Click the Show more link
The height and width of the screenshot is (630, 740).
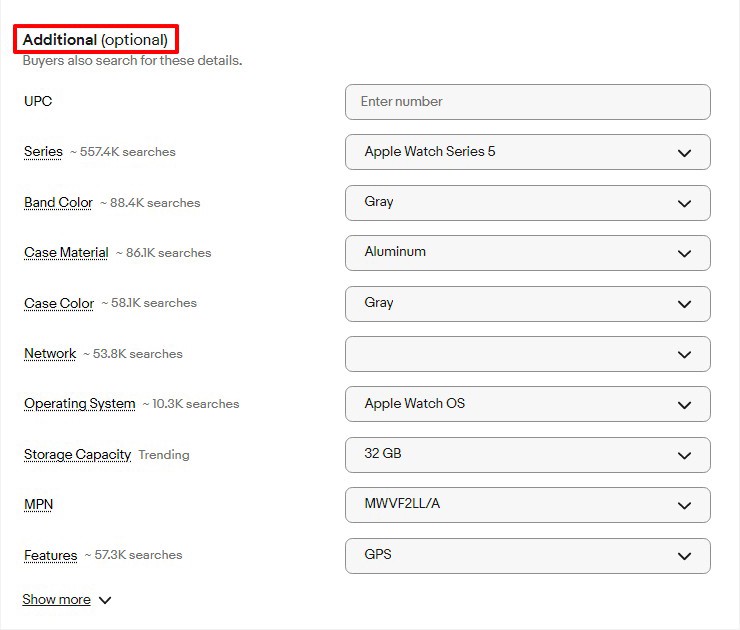point(56,599)
